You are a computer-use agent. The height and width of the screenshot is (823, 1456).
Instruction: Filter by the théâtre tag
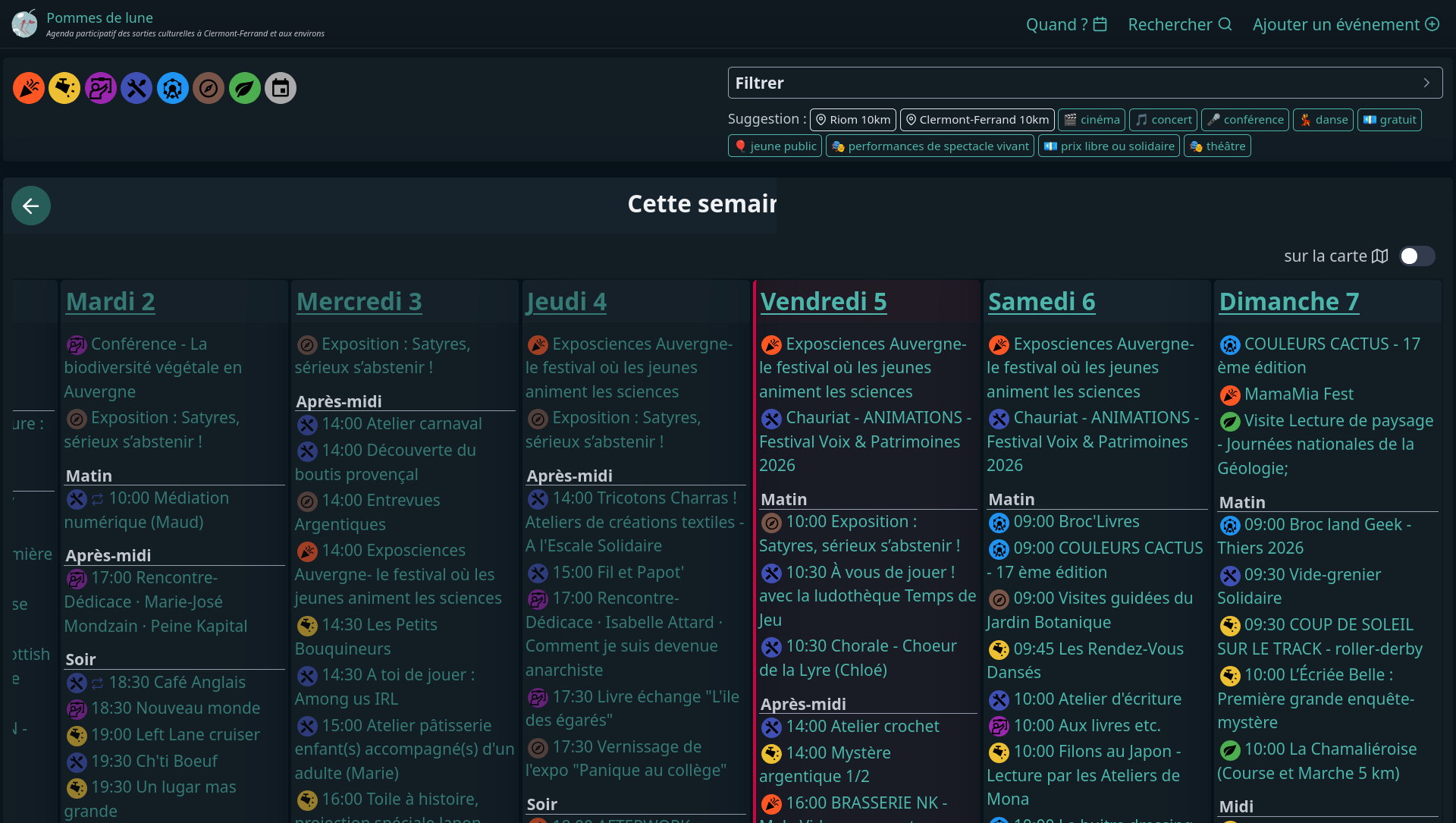tap(1217, 146)
